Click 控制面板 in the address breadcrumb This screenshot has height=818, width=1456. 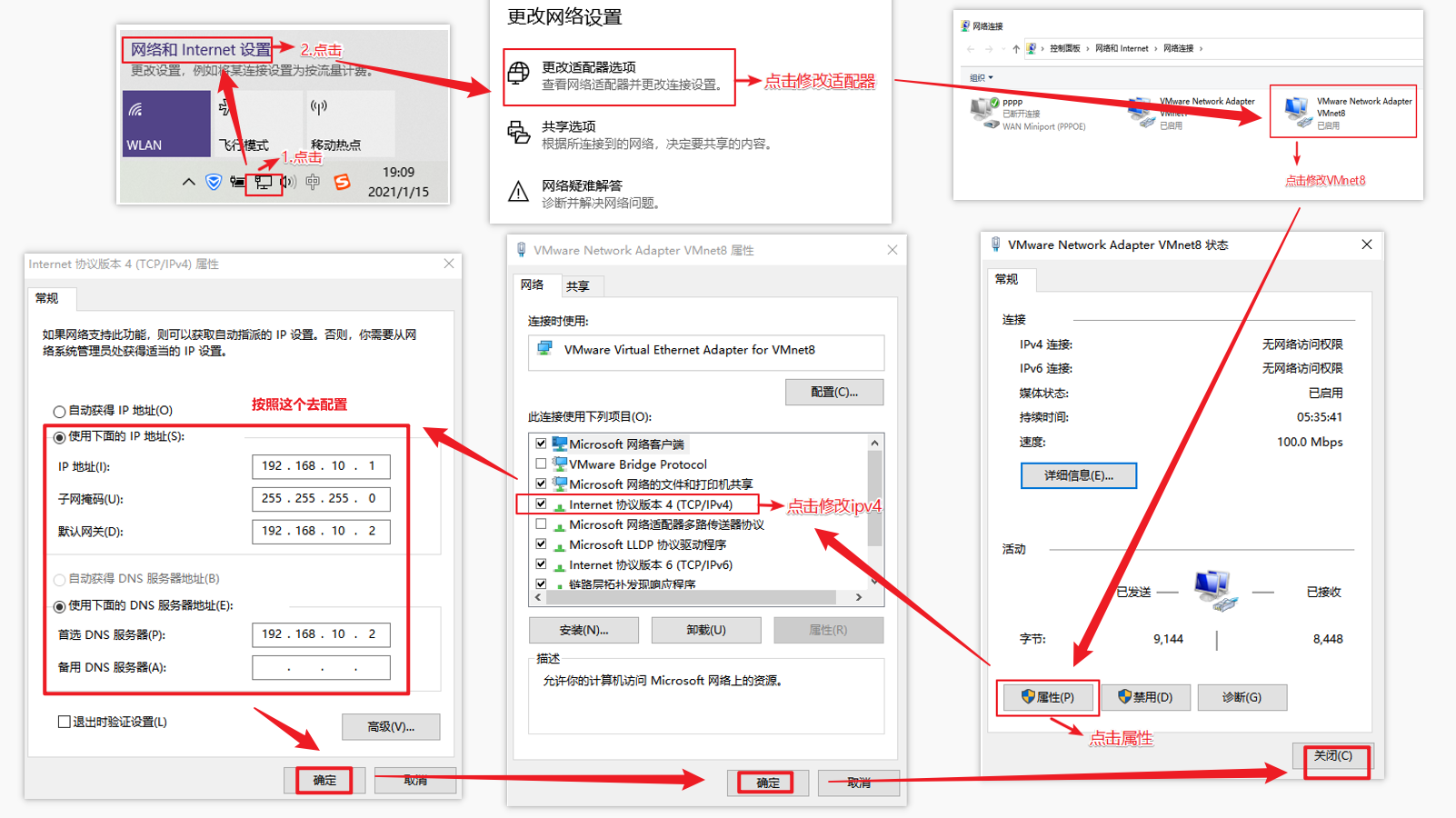click(x=1064, y=49)
